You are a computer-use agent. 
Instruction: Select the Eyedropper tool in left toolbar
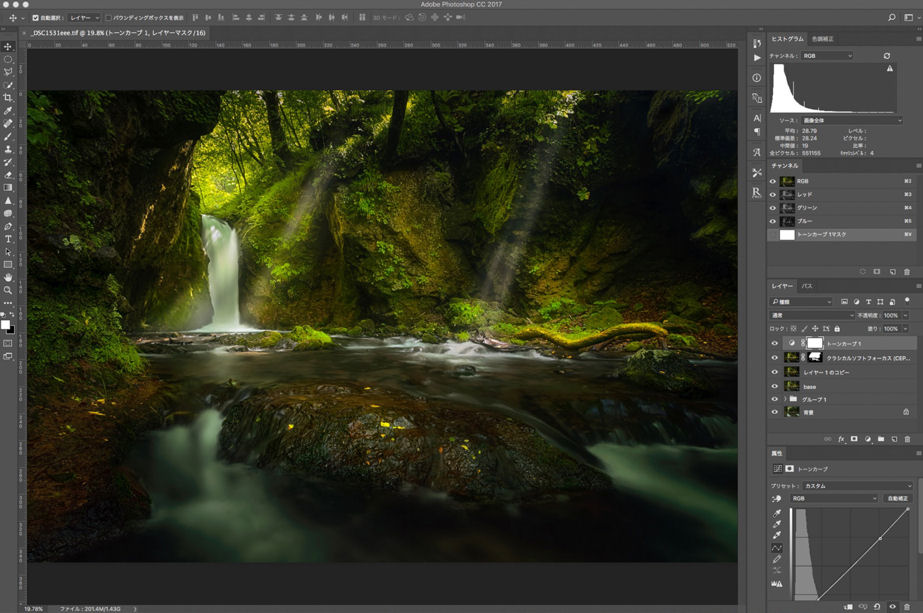click(x=8, y=111)
